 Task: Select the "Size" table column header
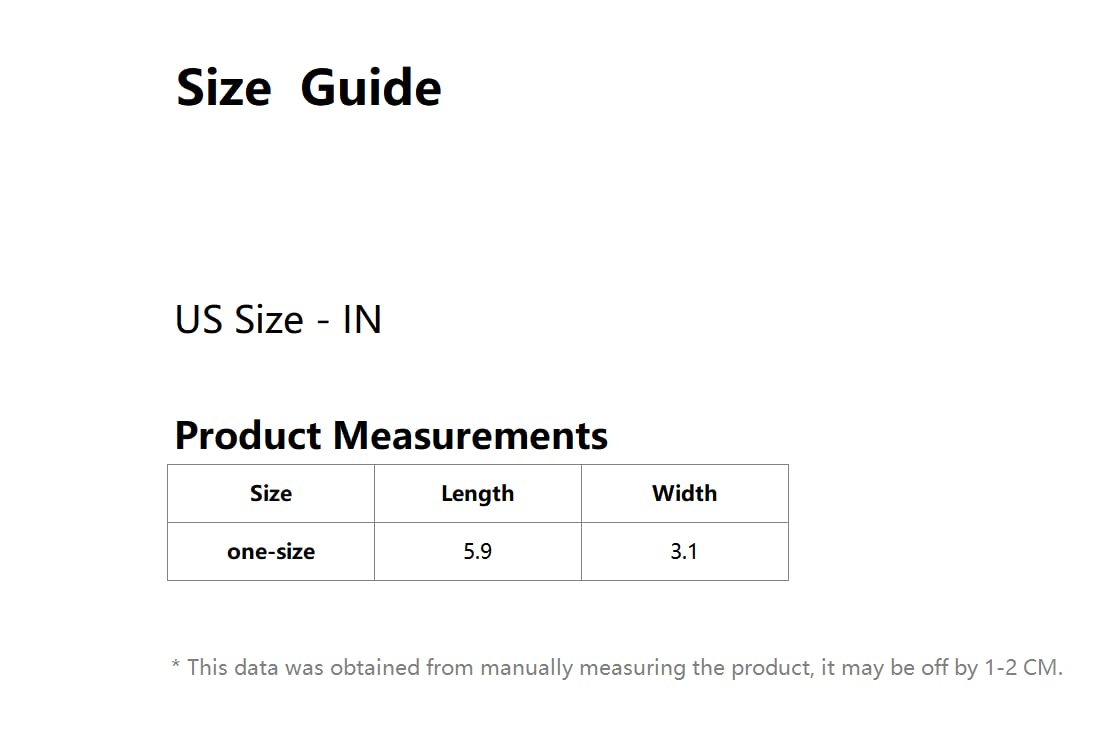click(271, 494)
